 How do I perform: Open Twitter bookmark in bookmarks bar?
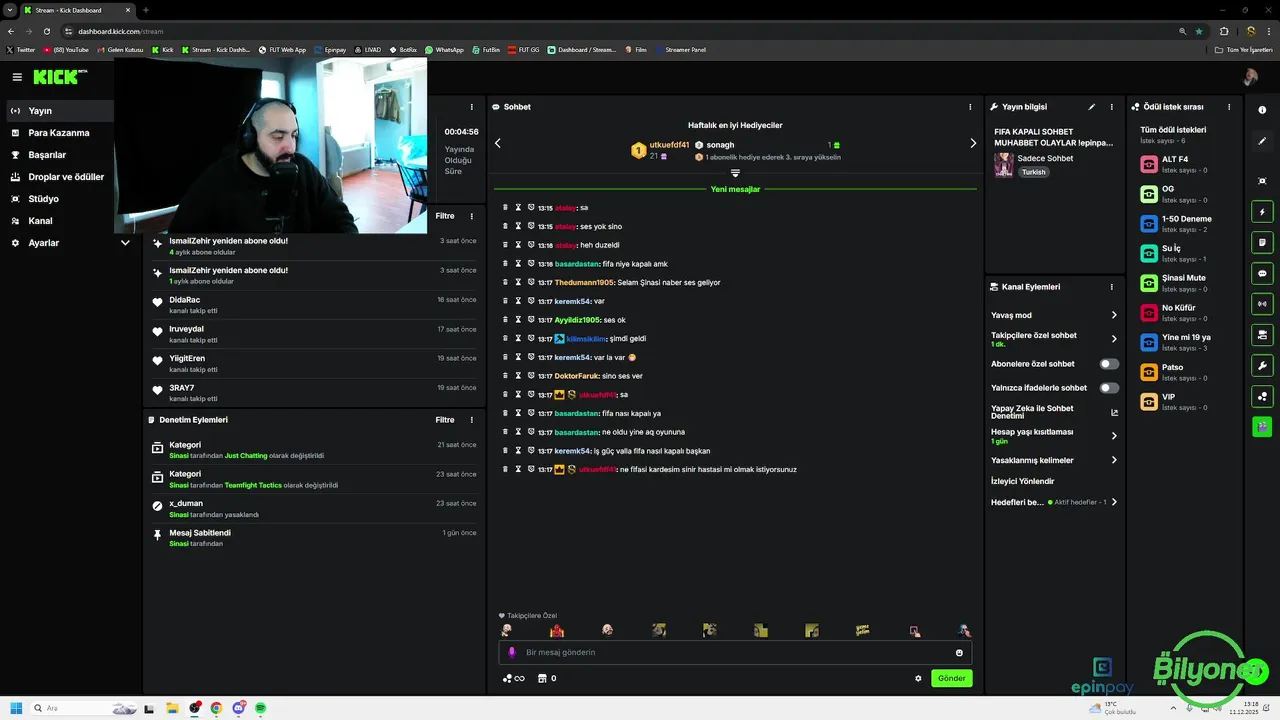pos(20,49)
